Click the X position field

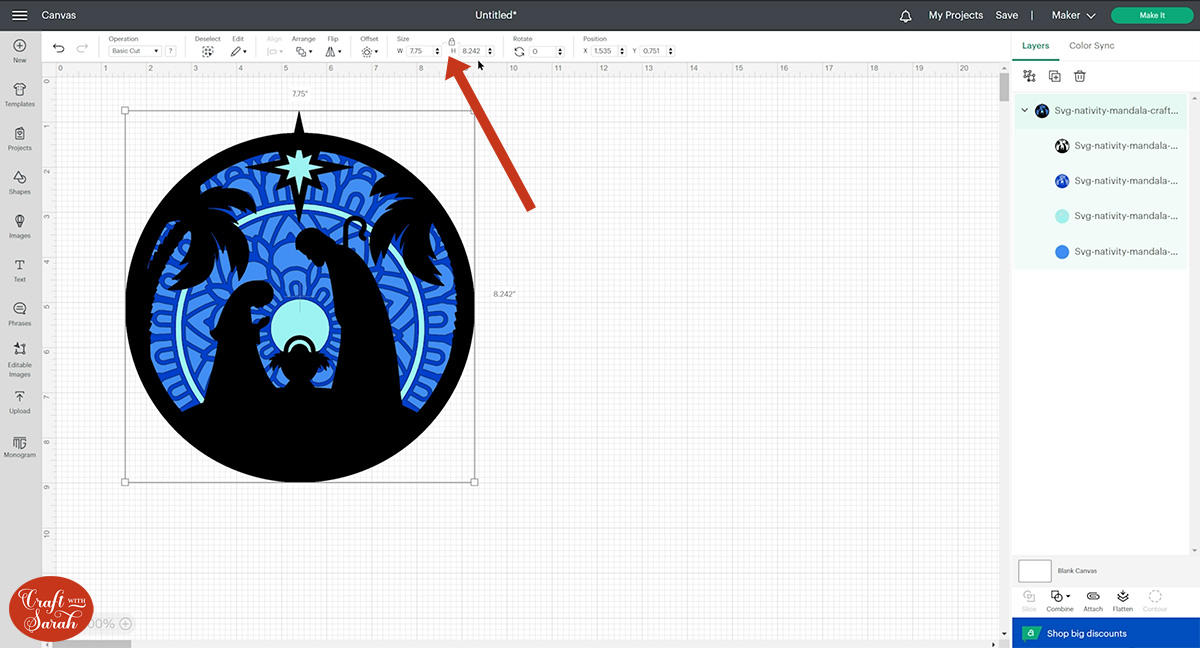(603, 51)
